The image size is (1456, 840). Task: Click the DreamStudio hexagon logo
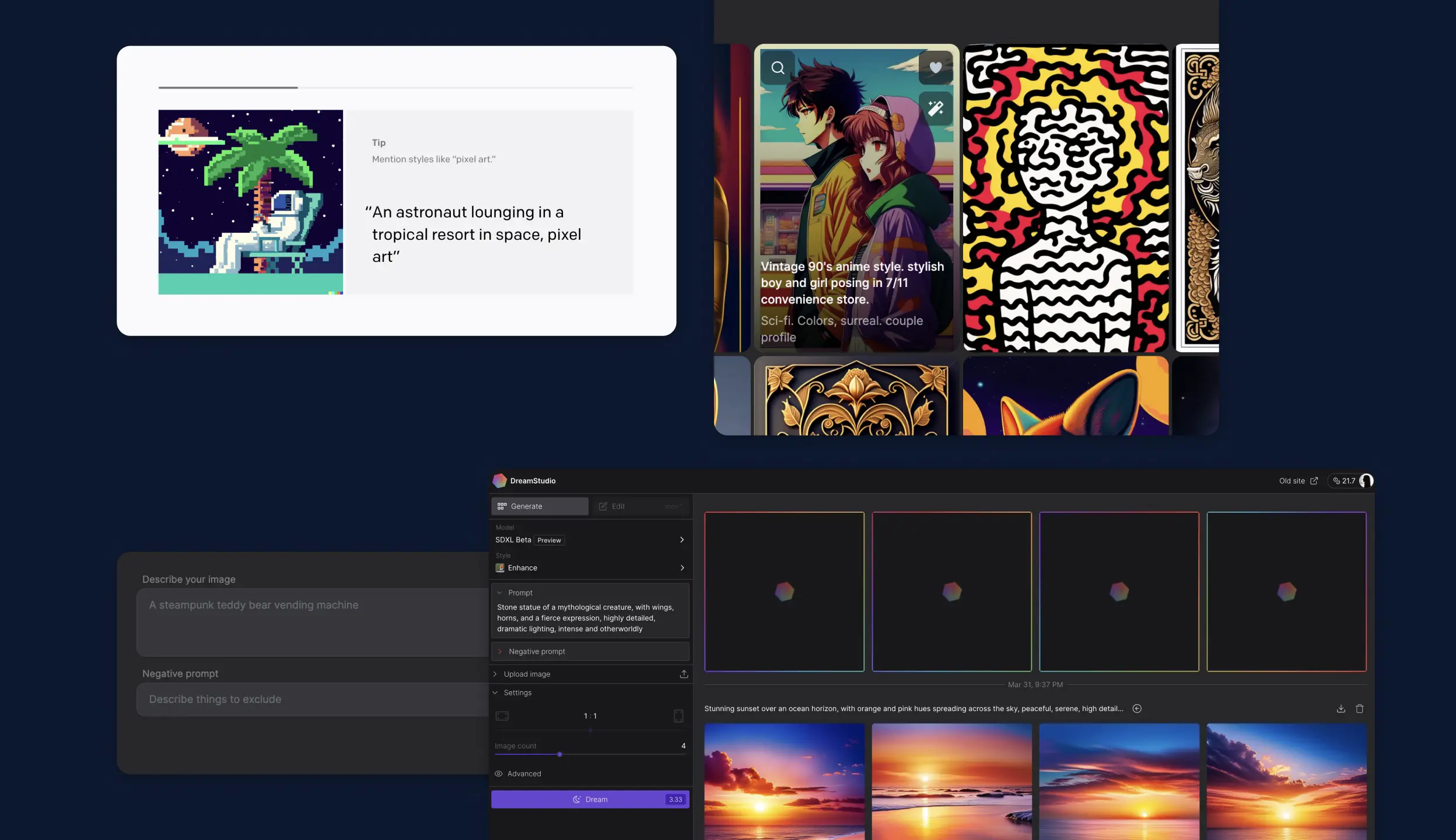pyautogui.click(x=499, y=481)
